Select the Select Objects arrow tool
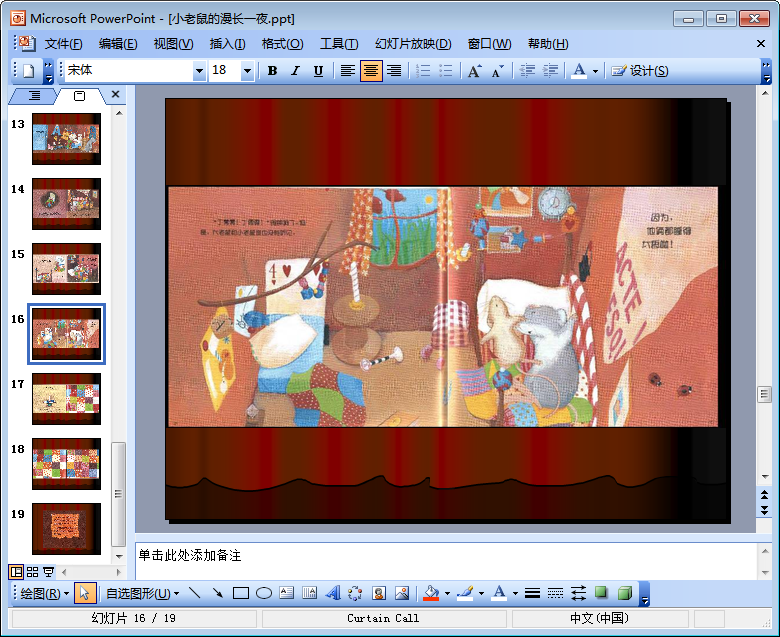This screenshot has width=780, height=637. tap(85, 593)
